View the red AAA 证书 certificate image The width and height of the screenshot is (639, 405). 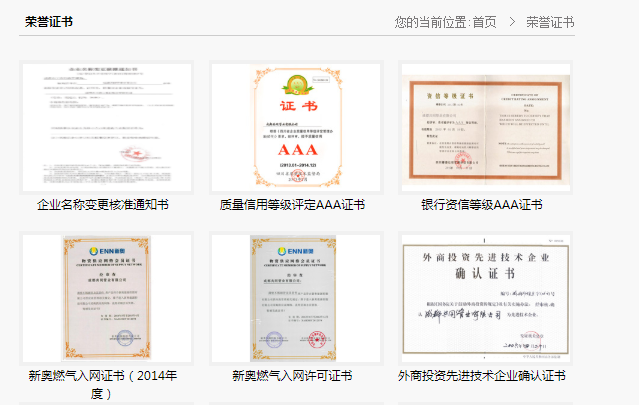coord(296,128)
